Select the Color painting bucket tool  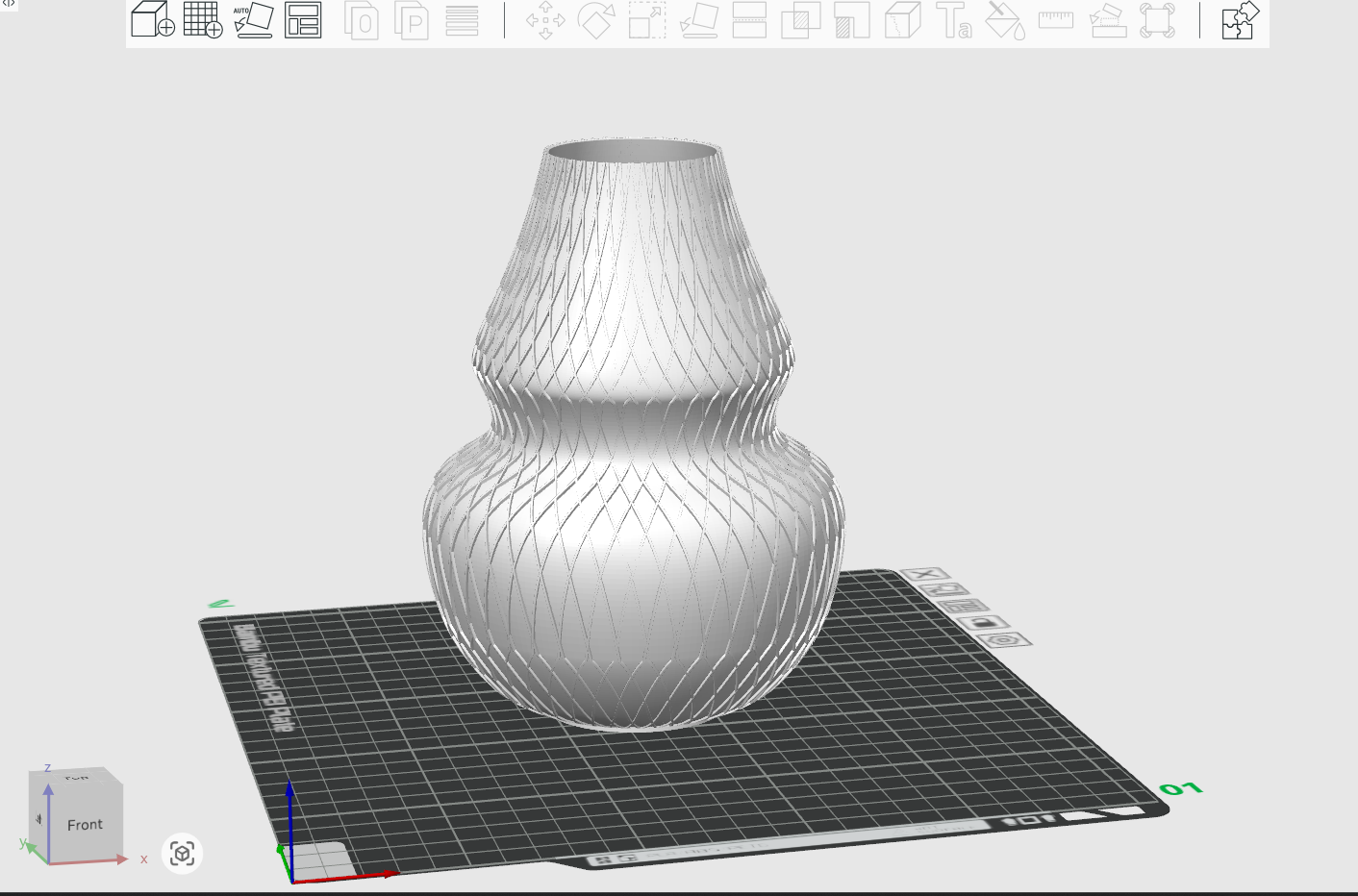[x=1006, y=20]
